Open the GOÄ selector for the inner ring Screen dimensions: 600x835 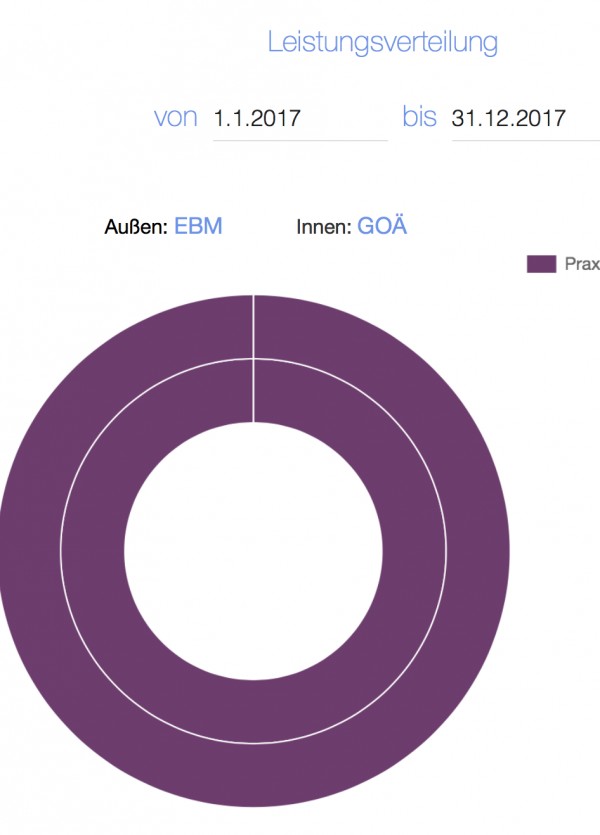click(x=382, y=225)
